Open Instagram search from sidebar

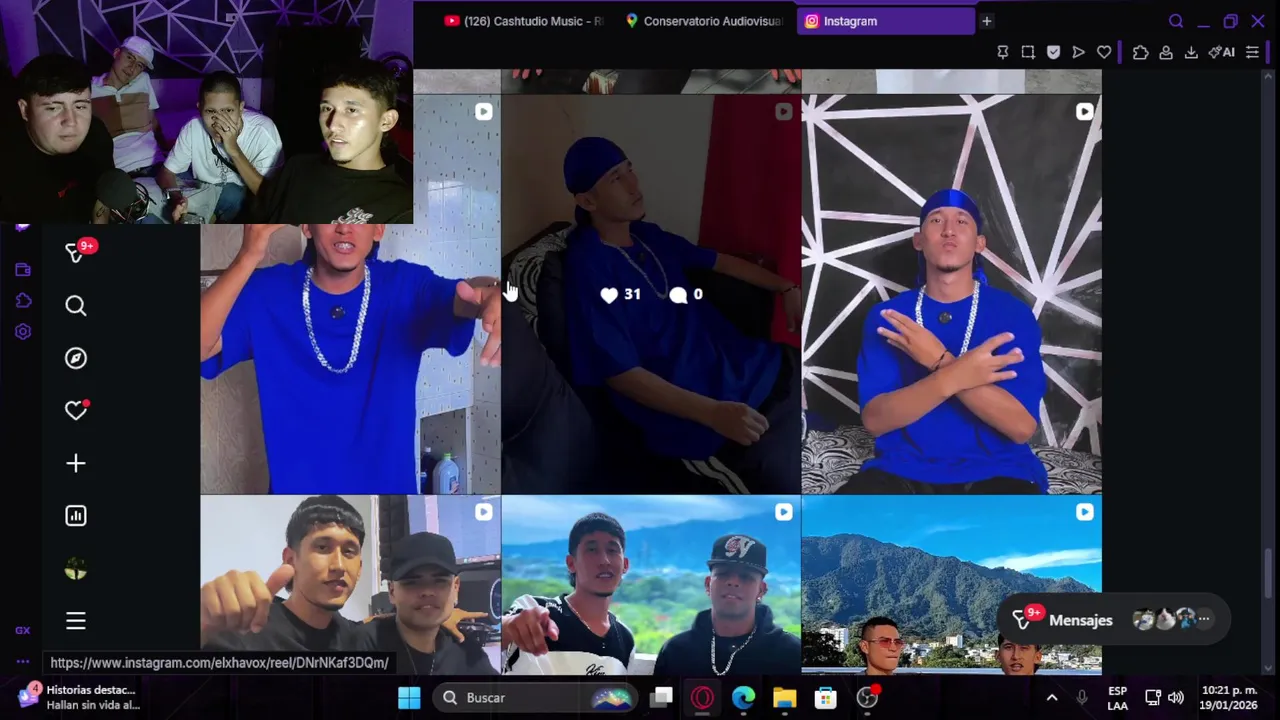click(x=76, y=306)
